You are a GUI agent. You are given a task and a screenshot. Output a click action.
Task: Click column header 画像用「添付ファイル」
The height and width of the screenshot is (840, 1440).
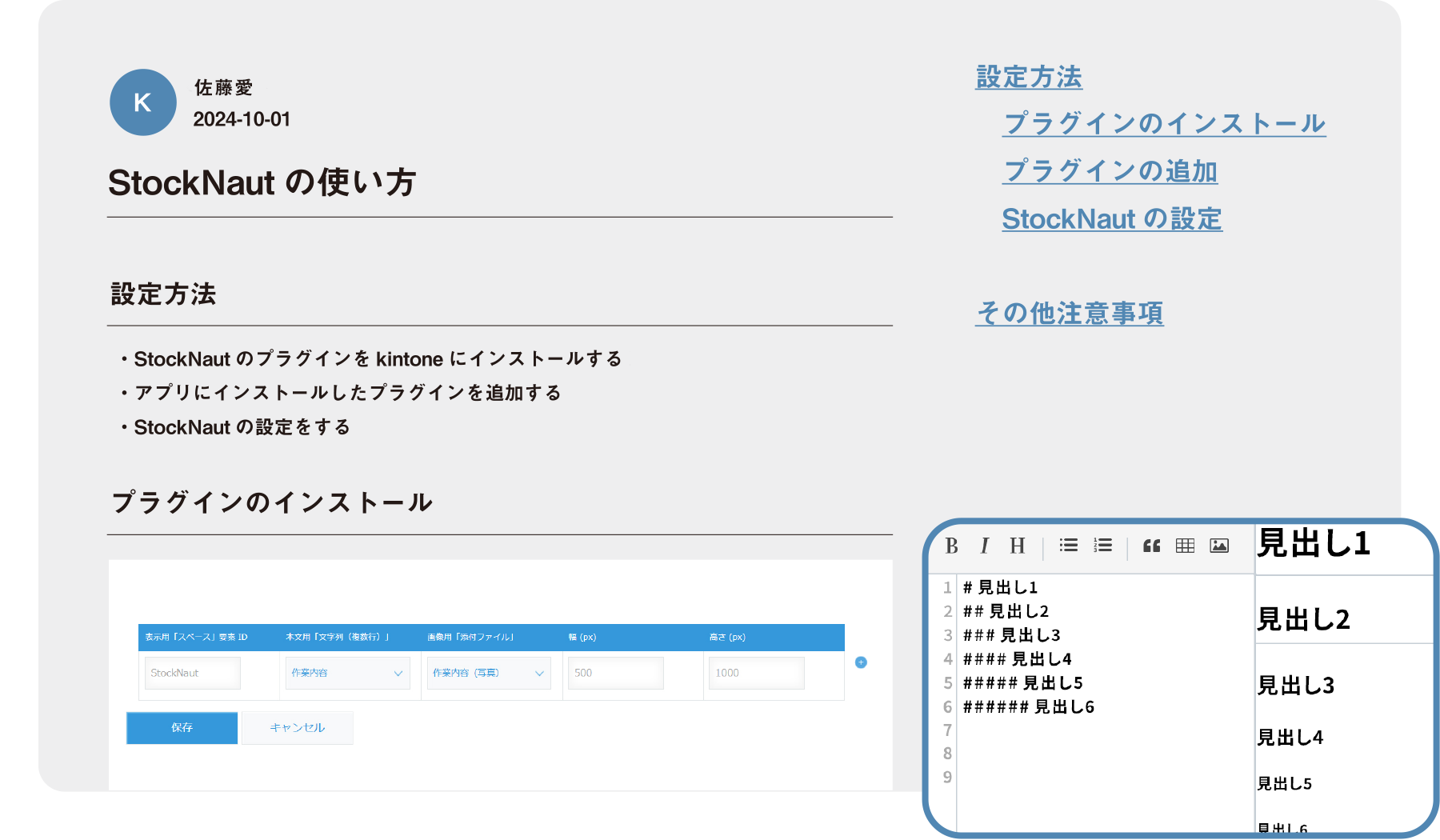tap(470, 637)
